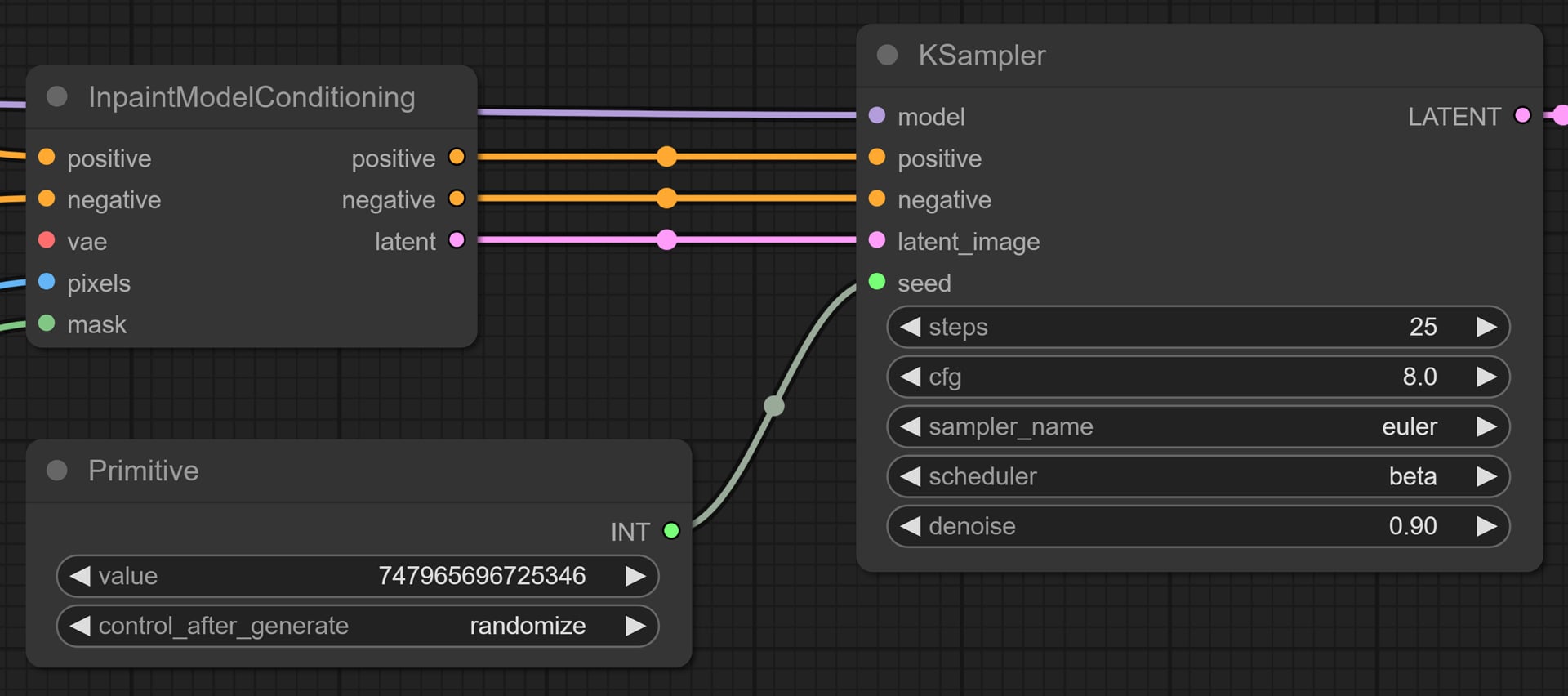Screen dimensions: 1568x696
Task: Click the LATENT output label on KSampler
Action: click(x=1454, y=117)
